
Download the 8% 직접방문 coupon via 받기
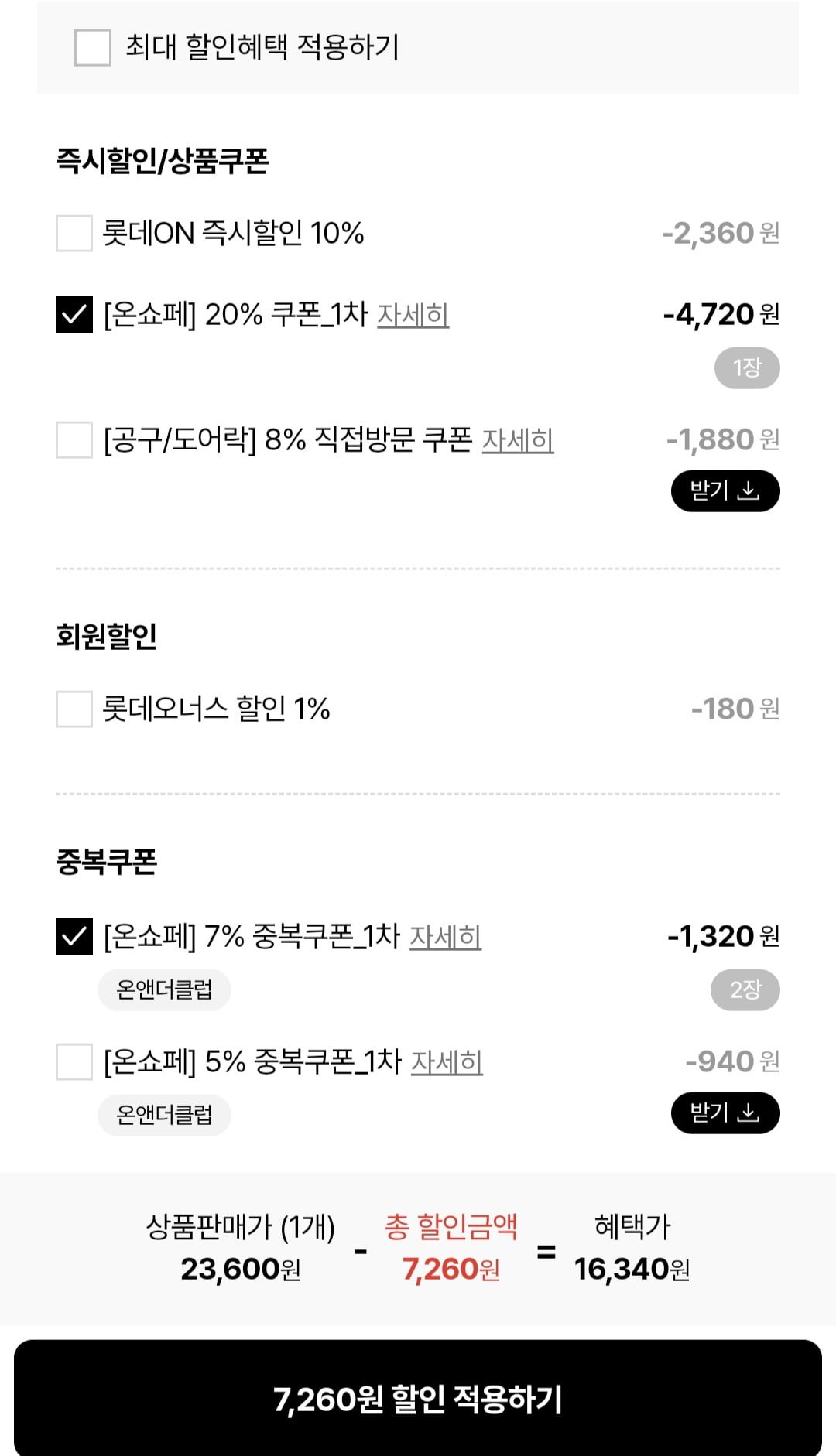pos(711,490)
